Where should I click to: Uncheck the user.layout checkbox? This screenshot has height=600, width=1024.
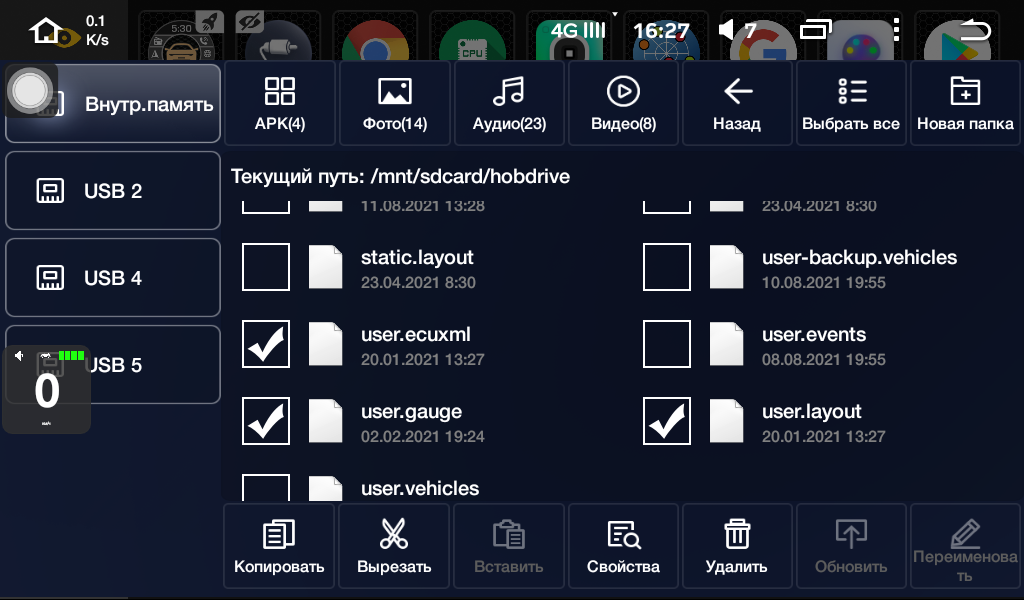click(x=666, y=421)
